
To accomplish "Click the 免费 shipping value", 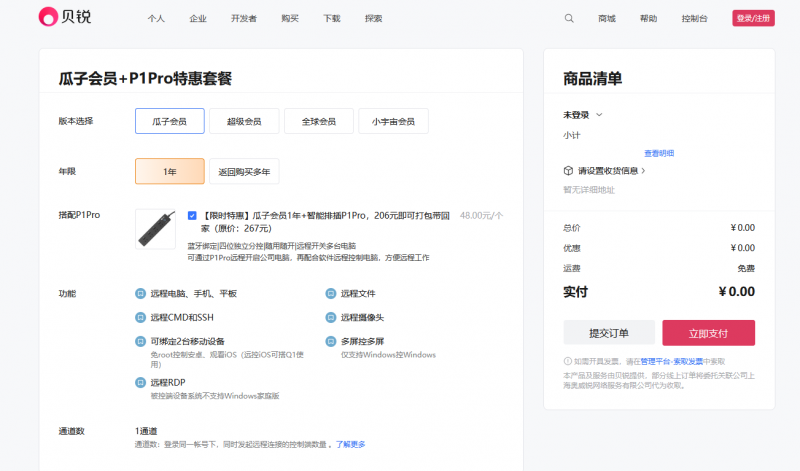I will point(746,268).
